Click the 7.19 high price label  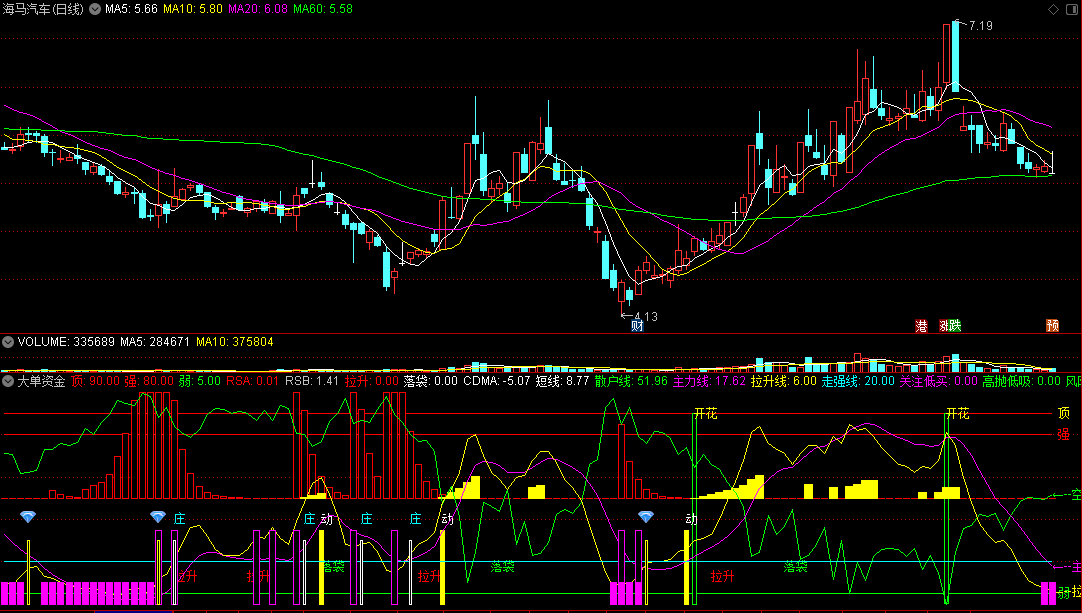point(981,26)
